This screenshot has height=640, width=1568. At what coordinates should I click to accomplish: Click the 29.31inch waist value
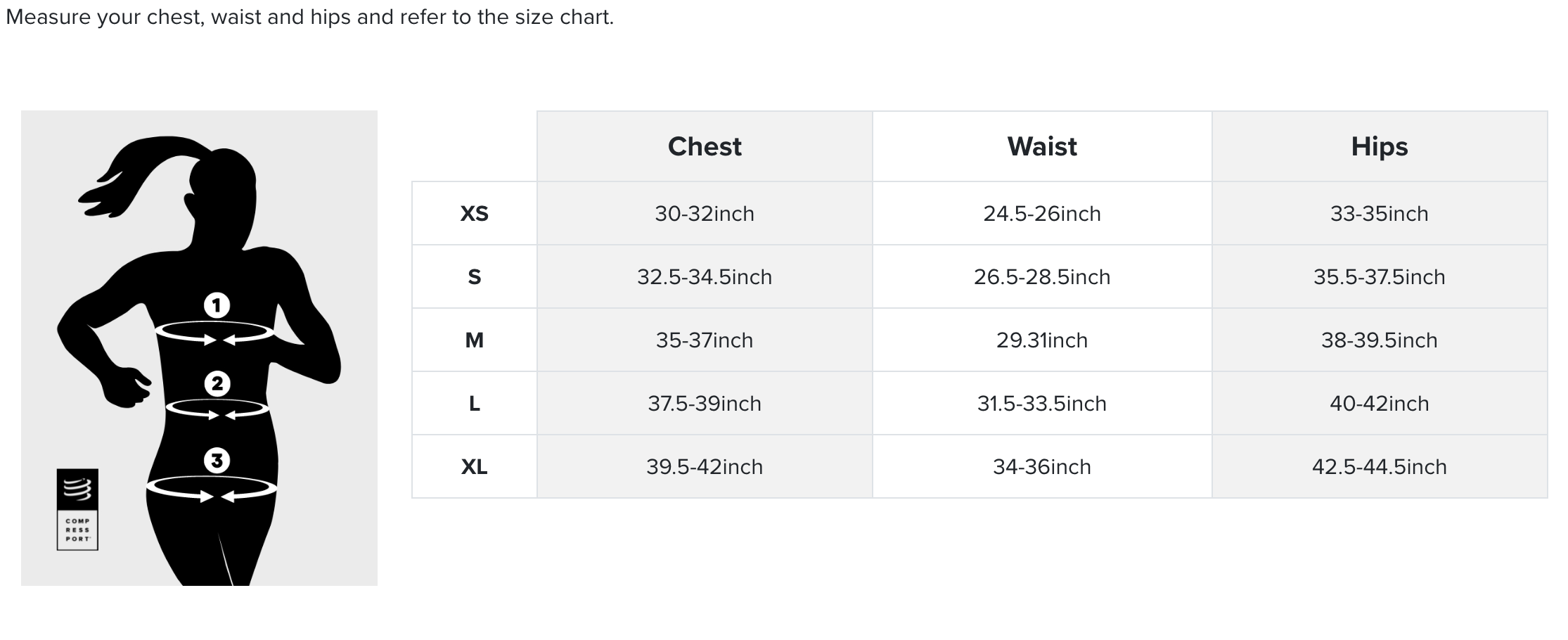pyautogui.click(x=1042, y=340)
